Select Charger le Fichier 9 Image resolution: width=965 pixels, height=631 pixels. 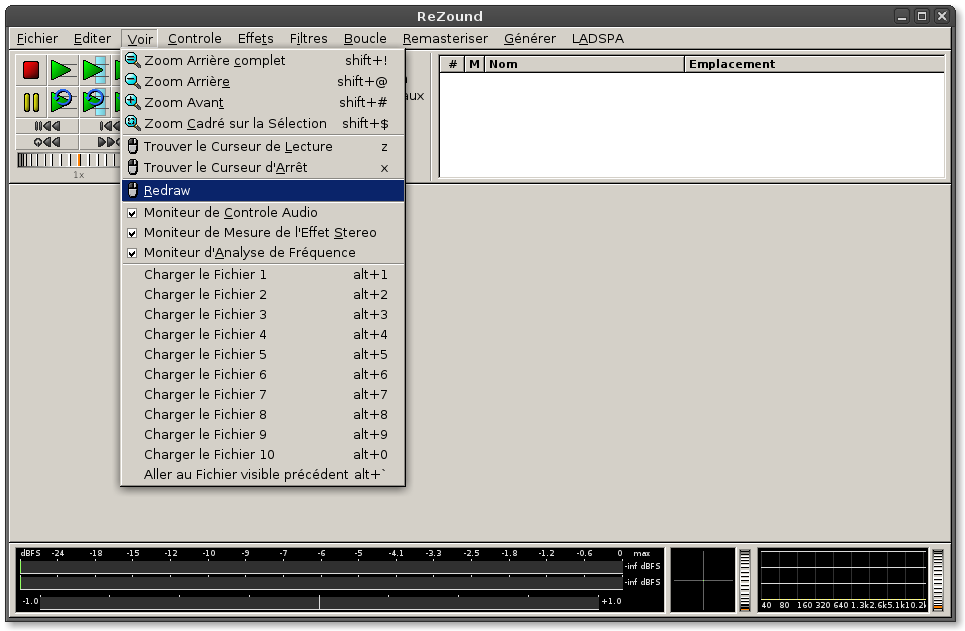tap(263, 435)
